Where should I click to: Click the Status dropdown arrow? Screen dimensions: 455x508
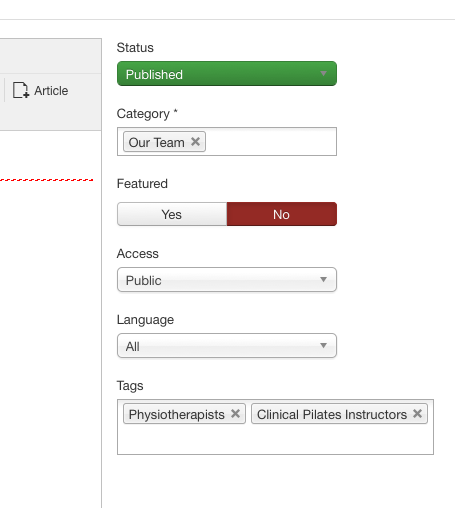tap(323, 73)
